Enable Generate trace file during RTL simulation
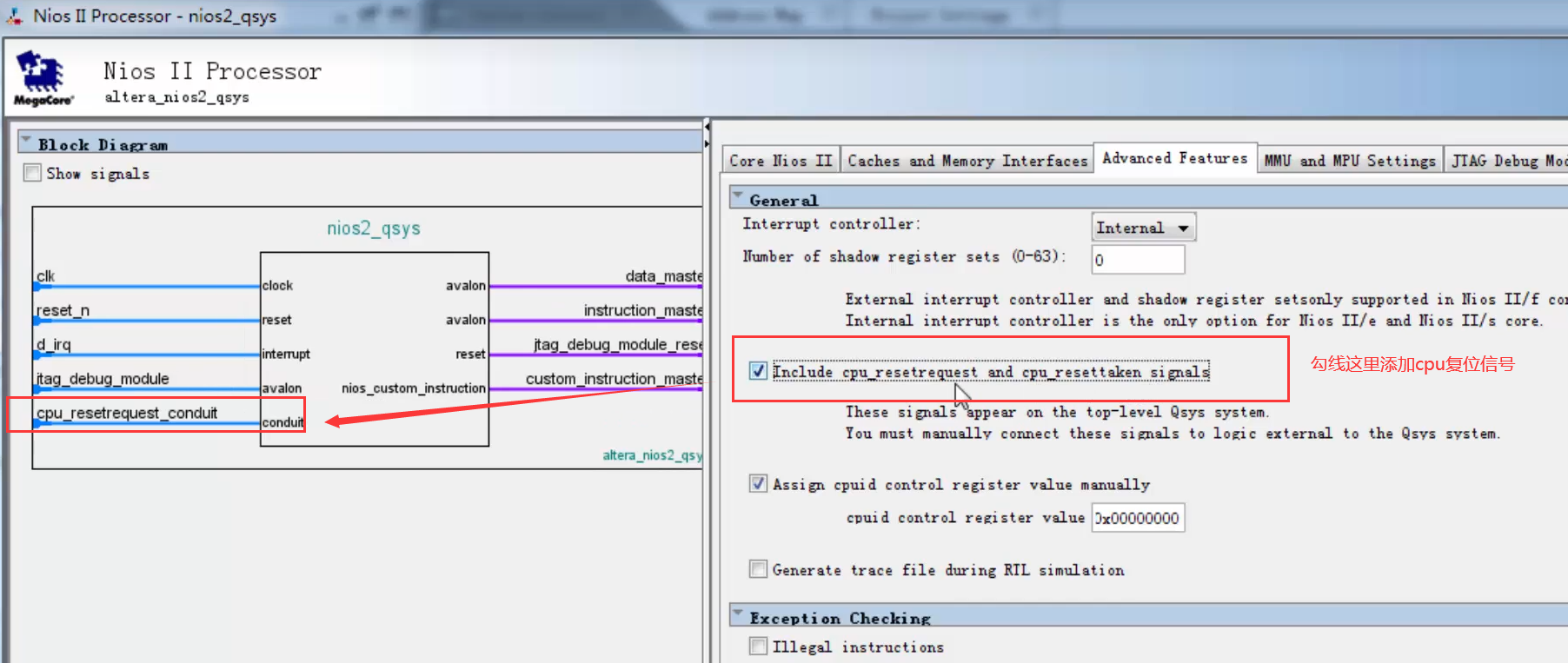The height and width of the screenshot is (663, 1568). 758,569
